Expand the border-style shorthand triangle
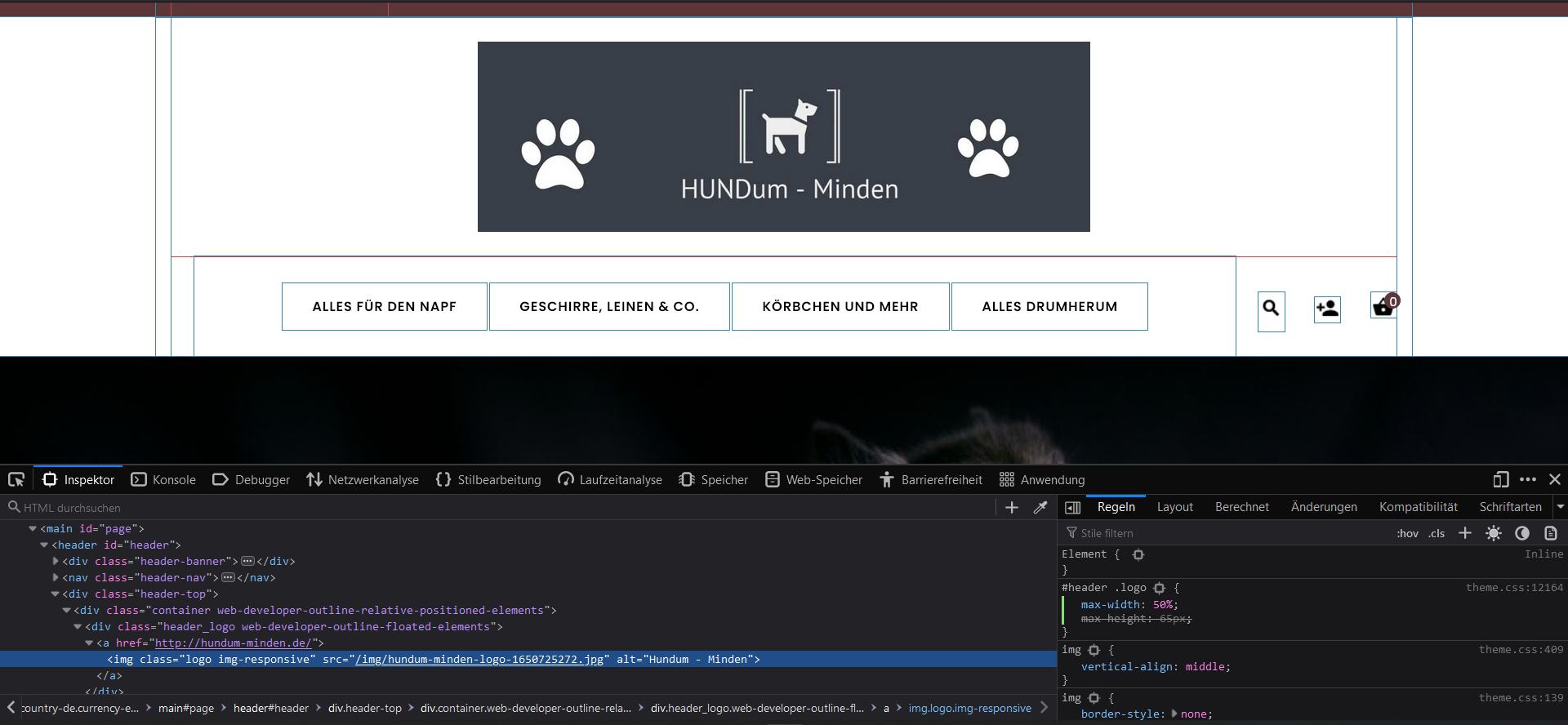The width and height of the screenshot is (1568, 725). [1174, 714]
